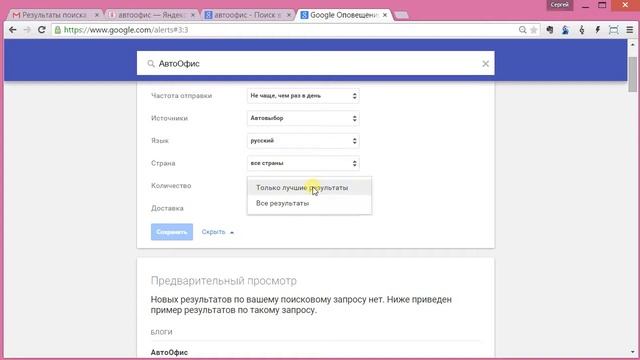This screenshot has width=640, height=360.
Task: Click the Сохранить button
Action: (x=172, y=232)
